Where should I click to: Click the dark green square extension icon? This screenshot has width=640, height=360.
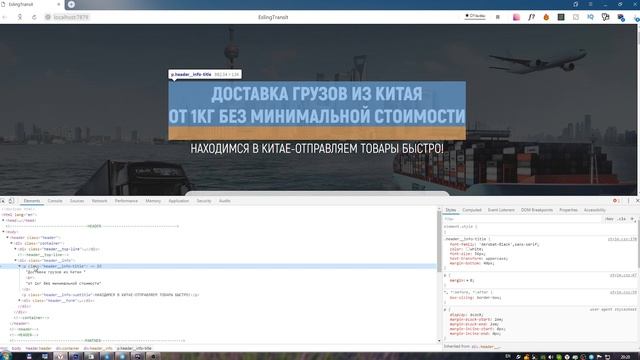point(561,17)
